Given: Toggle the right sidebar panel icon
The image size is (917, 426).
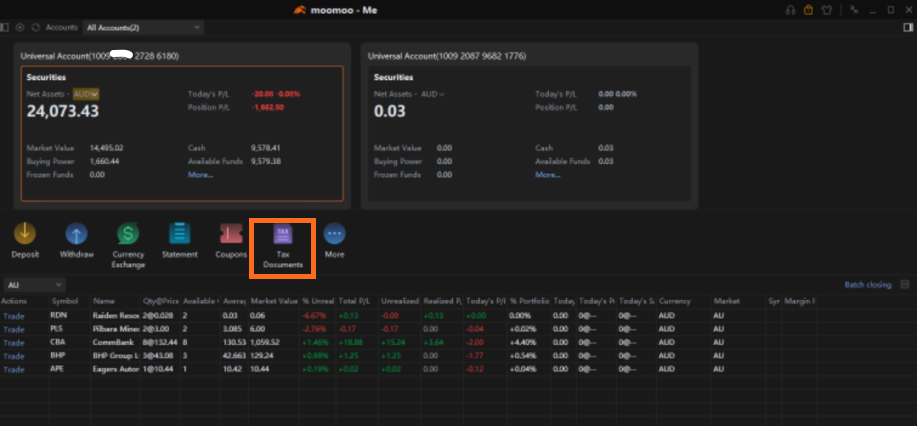Looking at the screenshot, I should coord(908,27).
